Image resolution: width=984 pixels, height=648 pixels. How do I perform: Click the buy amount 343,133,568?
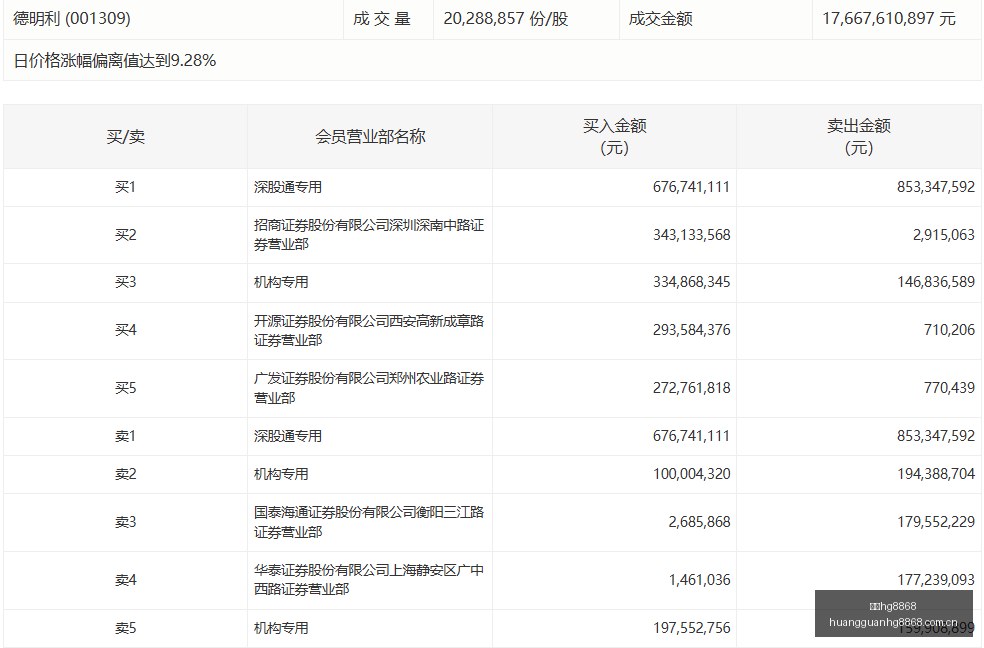691,235
